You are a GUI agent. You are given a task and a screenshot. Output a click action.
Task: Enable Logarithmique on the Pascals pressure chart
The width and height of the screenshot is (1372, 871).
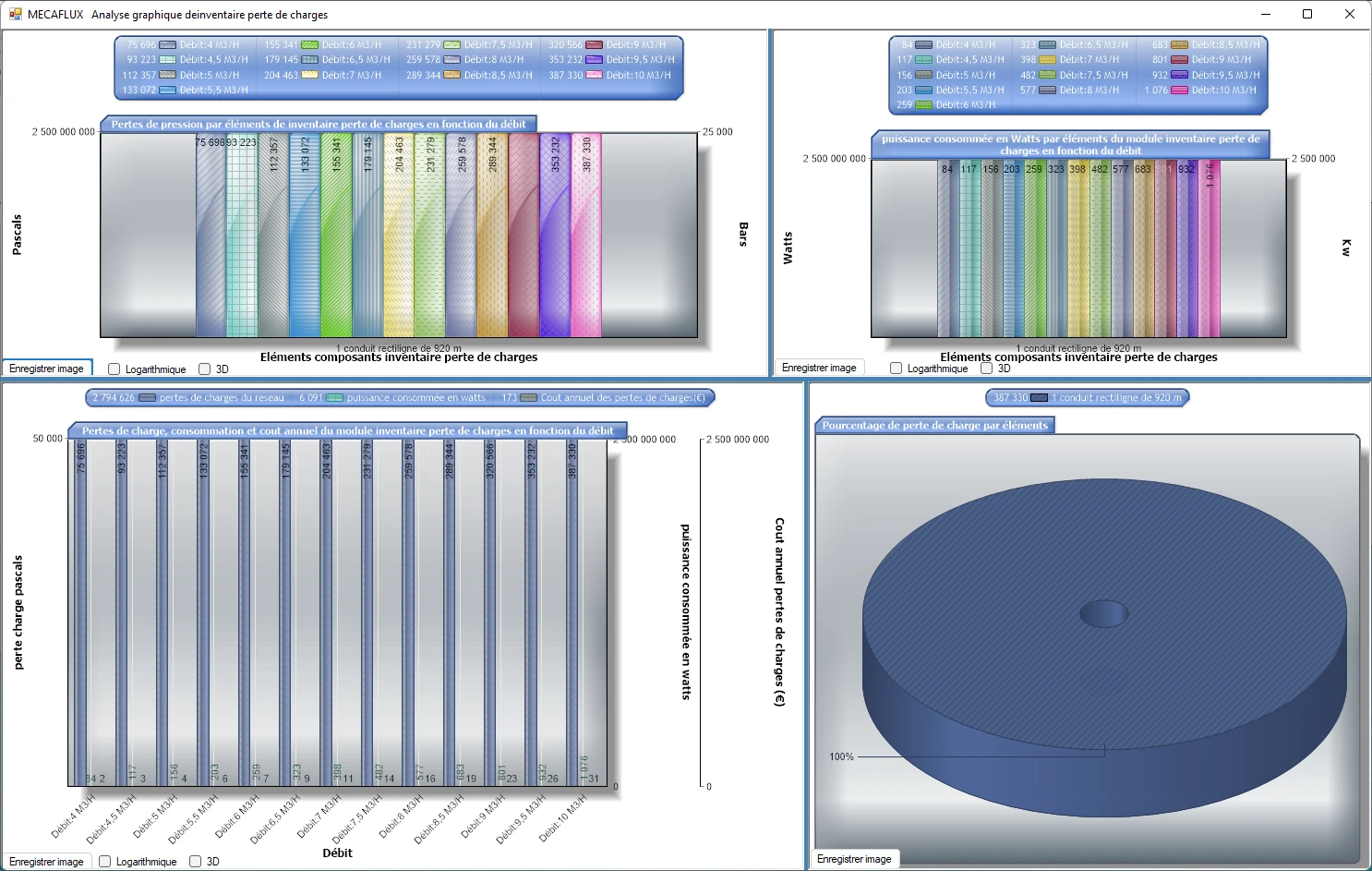coord(114,369)
